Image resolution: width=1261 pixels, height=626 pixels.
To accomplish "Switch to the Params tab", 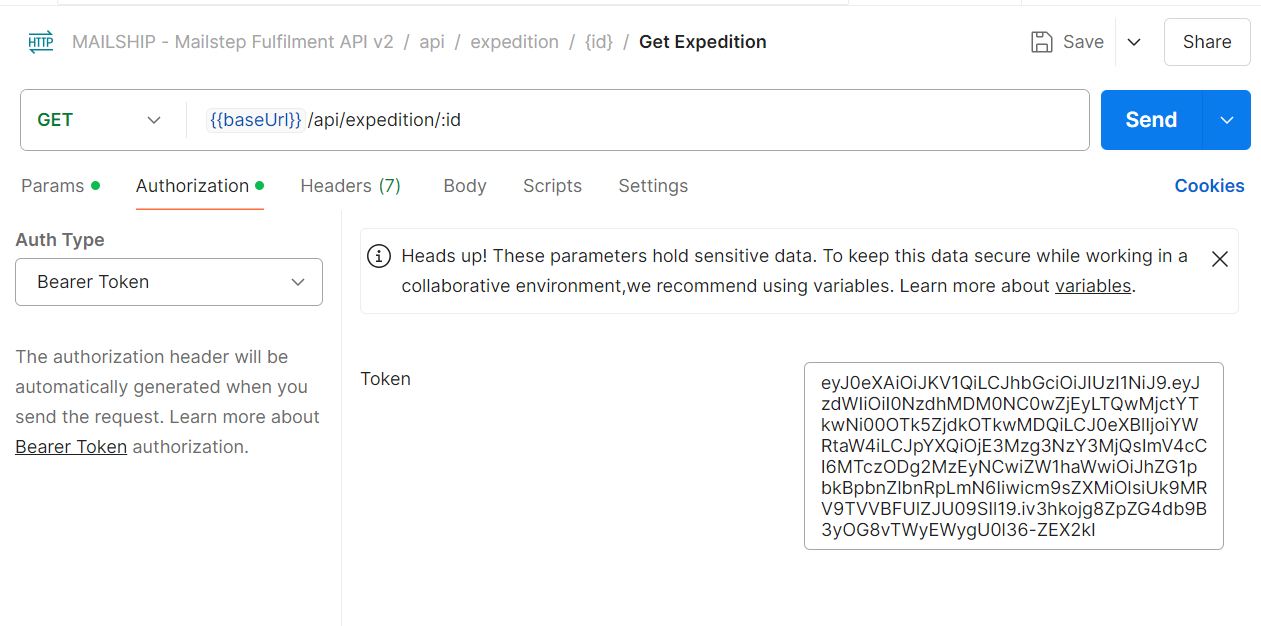I will (53, 186).
